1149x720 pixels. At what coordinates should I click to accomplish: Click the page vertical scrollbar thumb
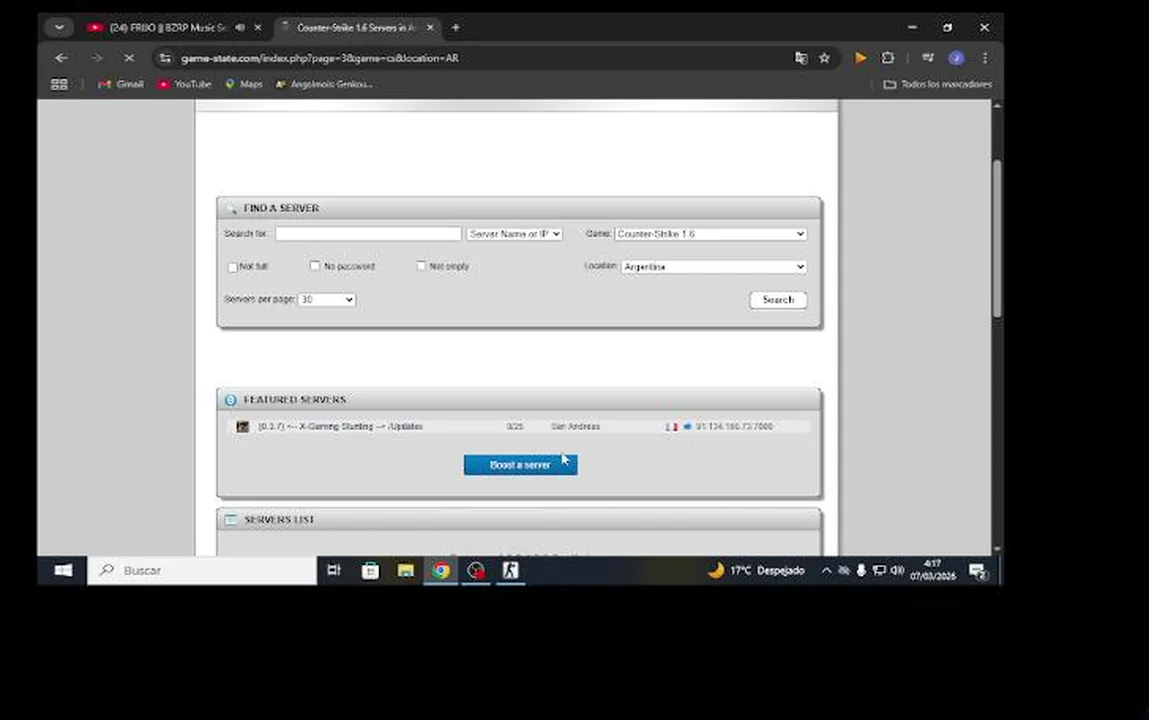(997, 238)
